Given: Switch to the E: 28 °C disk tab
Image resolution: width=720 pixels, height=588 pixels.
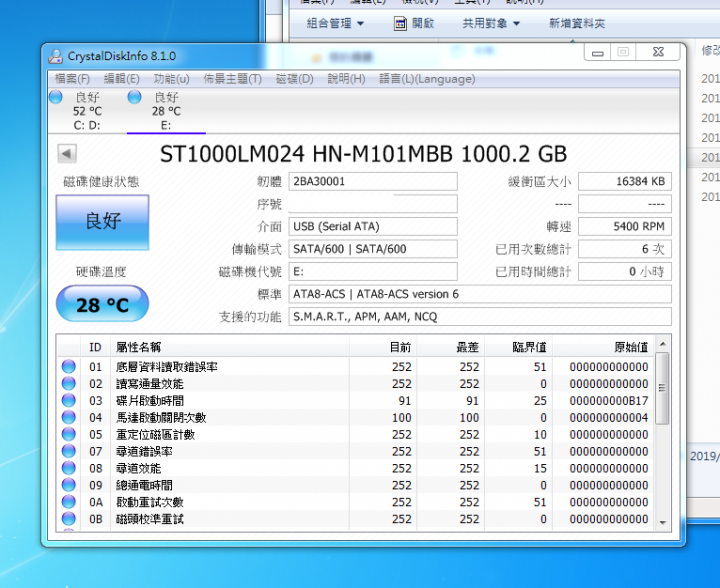Looking at the screenshot, I should click(166, 111).
